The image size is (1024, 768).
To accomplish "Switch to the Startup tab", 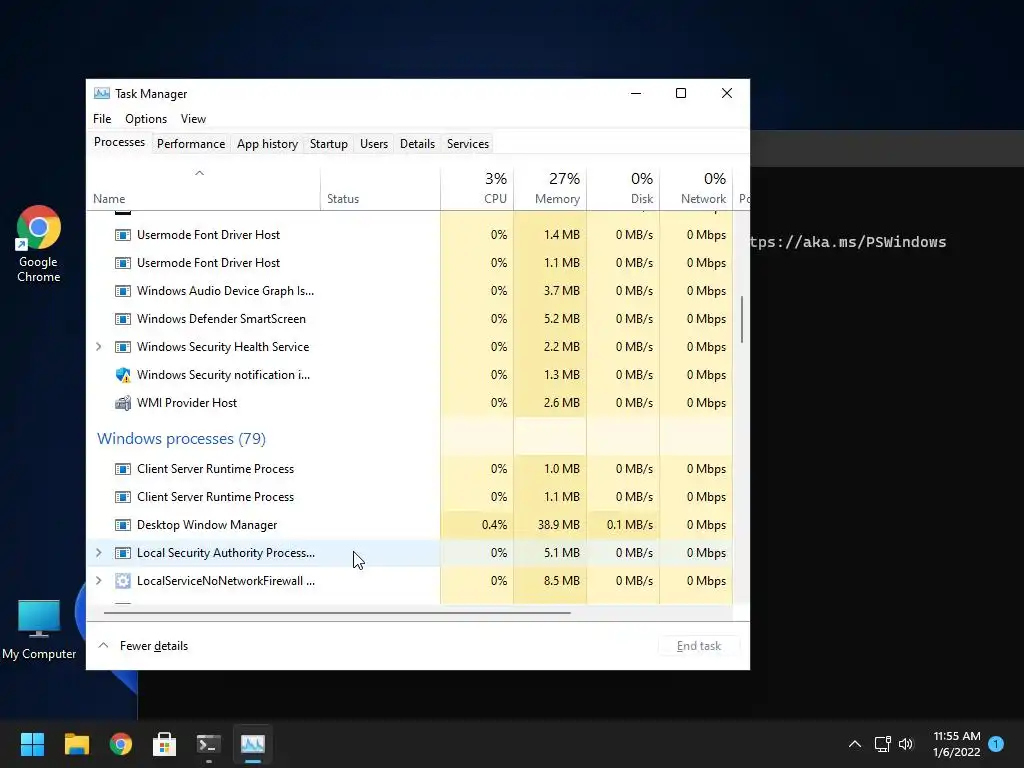I will tap(328, 144).
